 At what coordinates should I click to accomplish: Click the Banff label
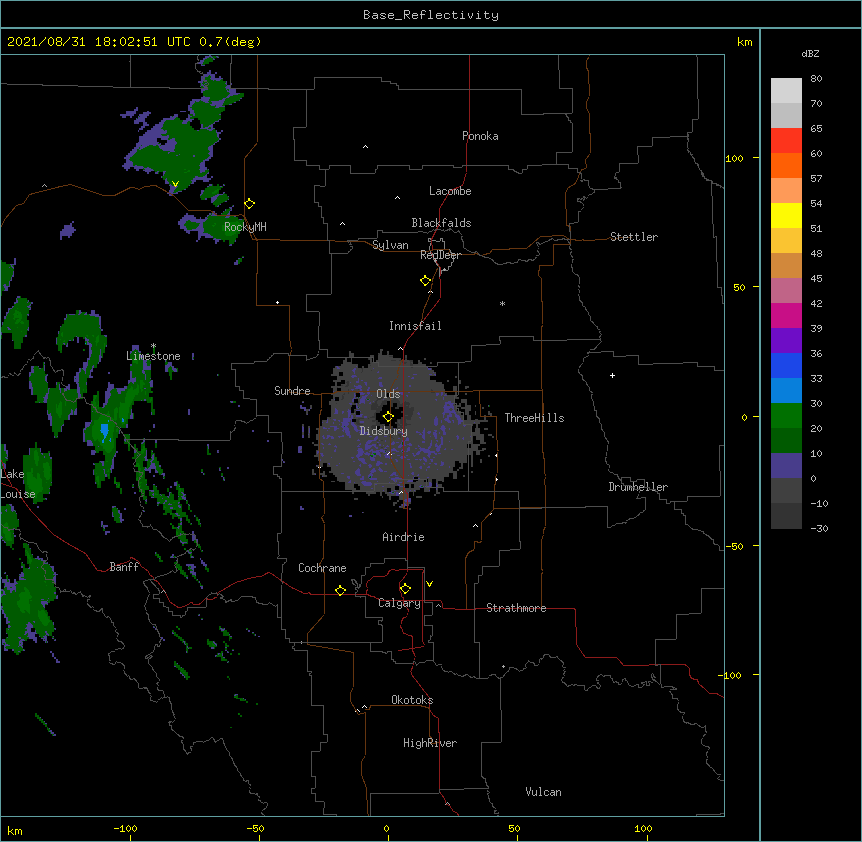pos(124,567)
